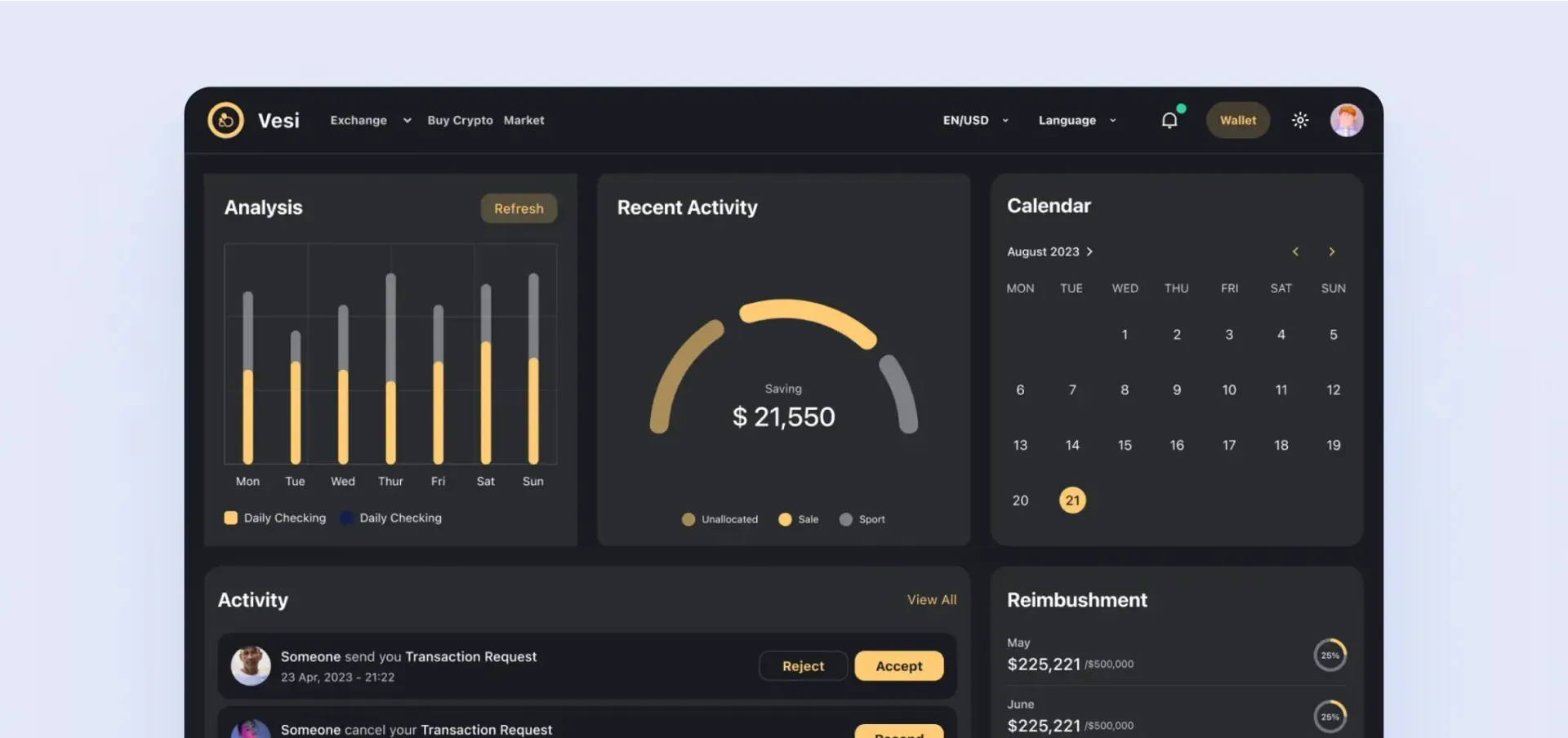Click the Sun bar in Analysis chart
Image resolution: width=1568 pixels, height=738 pixels.
click(533, 368)
